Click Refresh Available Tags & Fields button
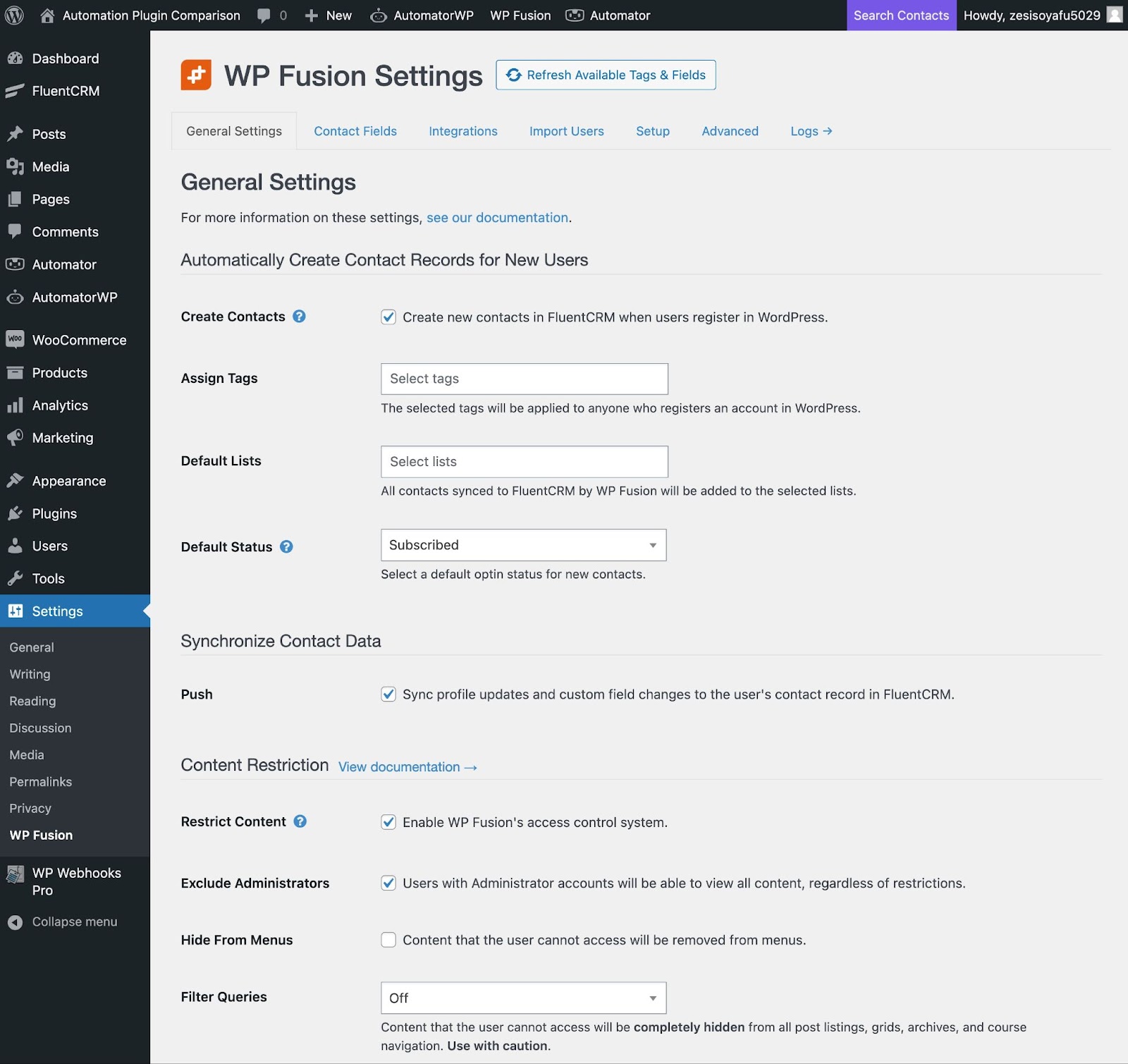This screenshot has width=1128, height=1064. [606, 75]
